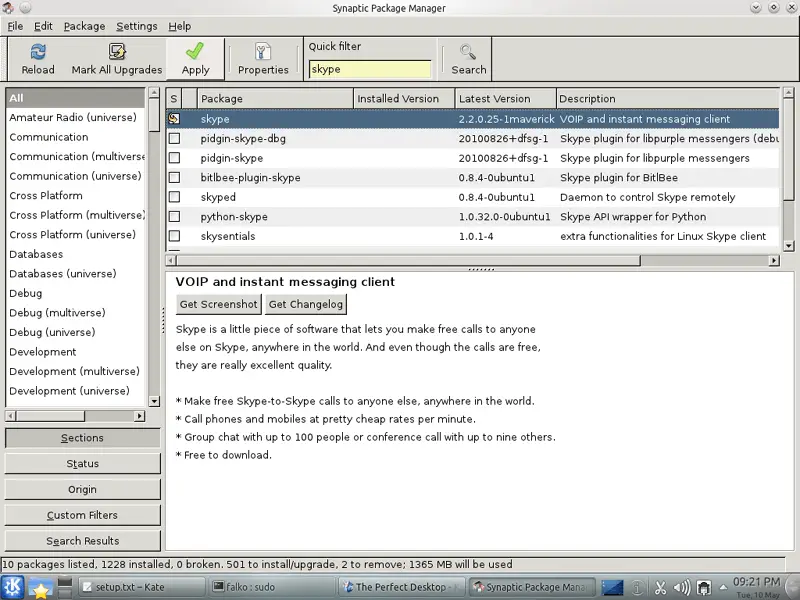Click the Get Changelog button
Screen dimensions: 800x600
coord(306,304)
